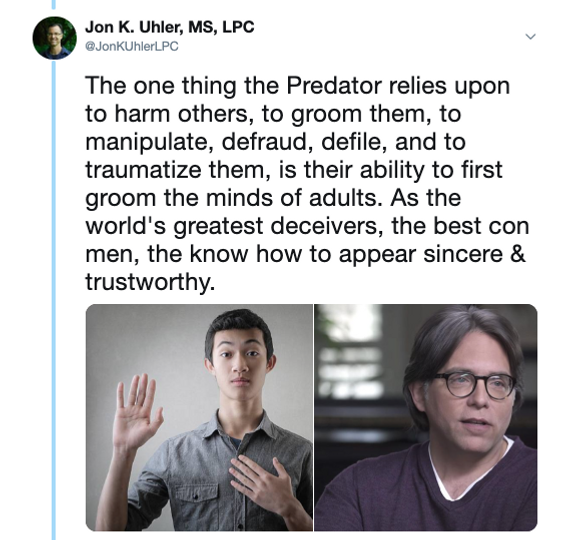Click the "MS, LPC" credentials in display name

(222, 27)
